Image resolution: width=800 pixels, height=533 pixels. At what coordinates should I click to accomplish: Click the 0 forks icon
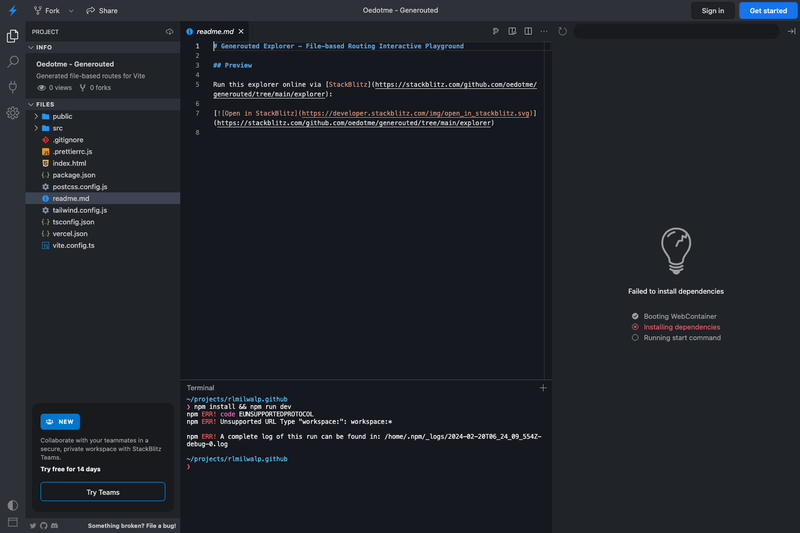[83, 88]
